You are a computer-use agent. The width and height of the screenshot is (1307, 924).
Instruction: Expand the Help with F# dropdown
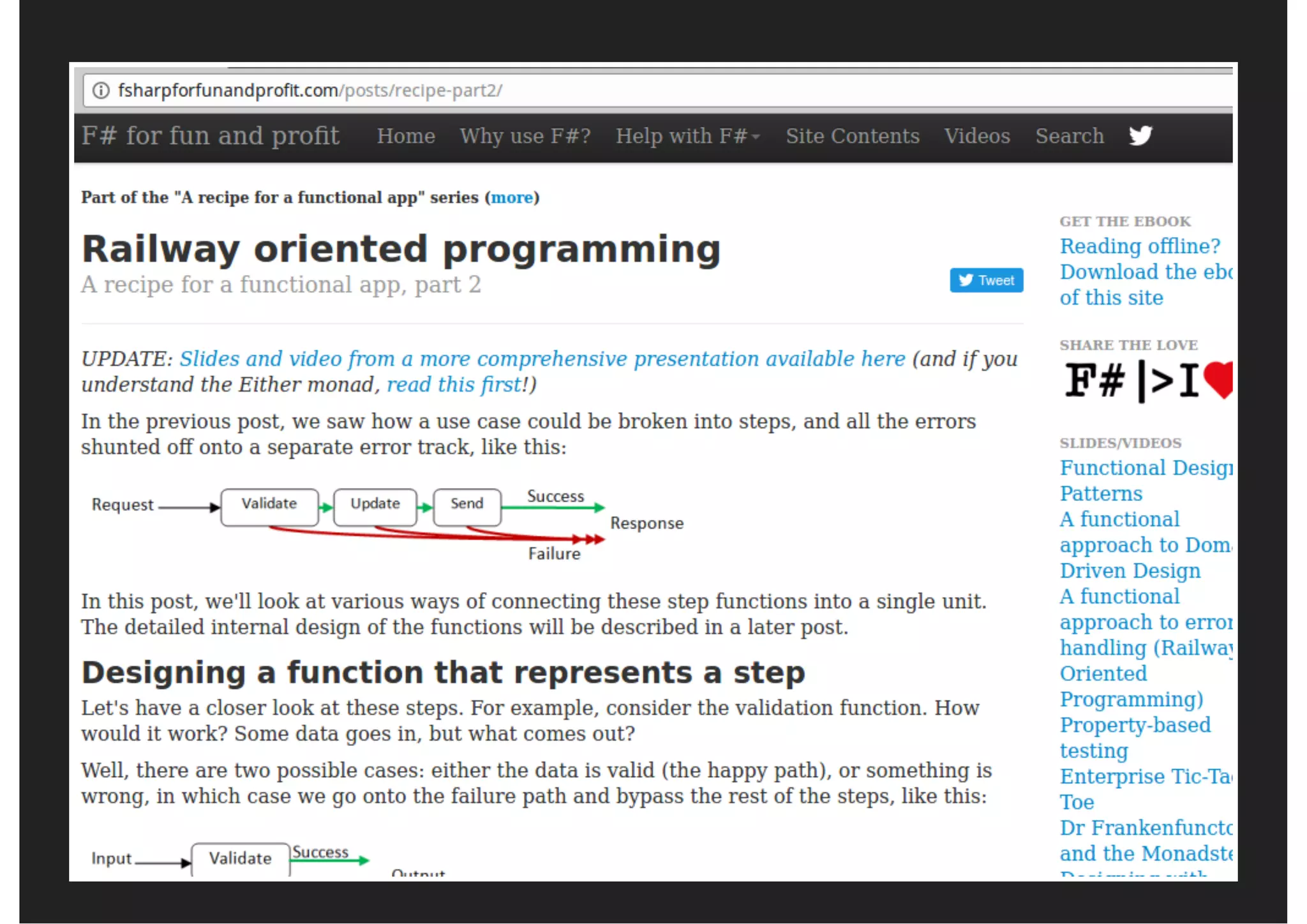coord(687,136)
